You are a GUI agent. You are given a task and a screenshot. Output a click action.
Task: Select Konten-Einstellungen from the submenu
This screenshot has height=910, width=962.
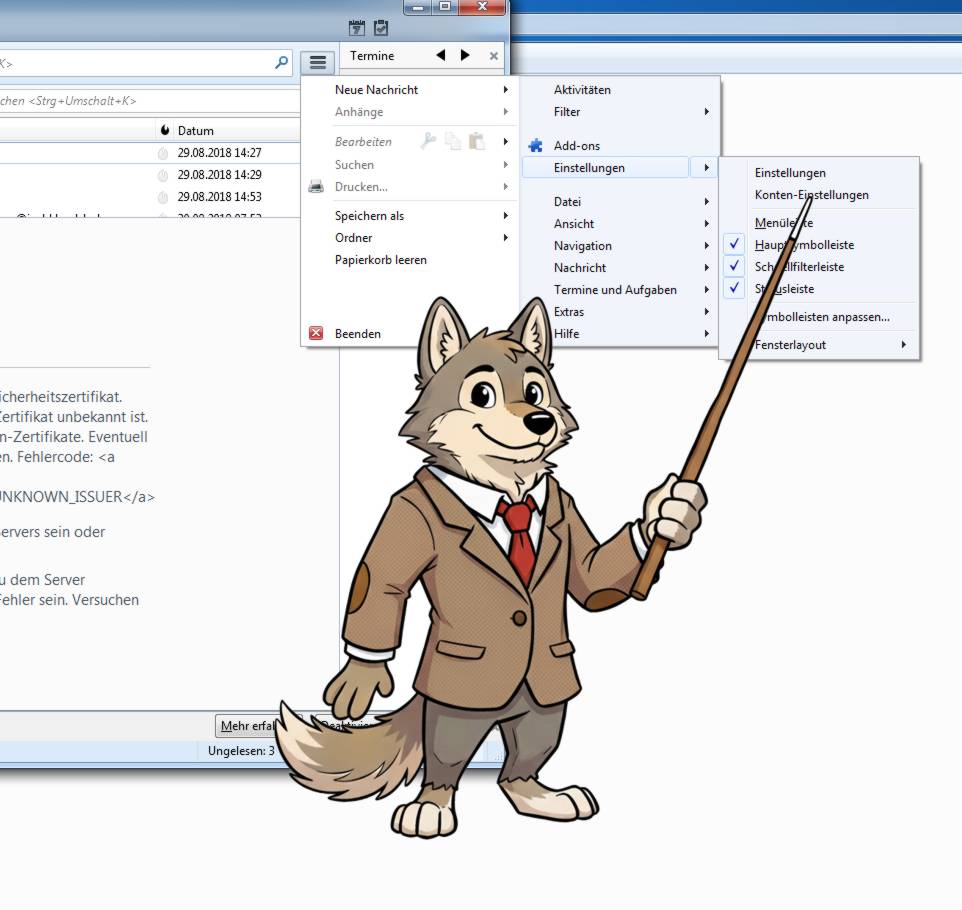pos(811,195)
